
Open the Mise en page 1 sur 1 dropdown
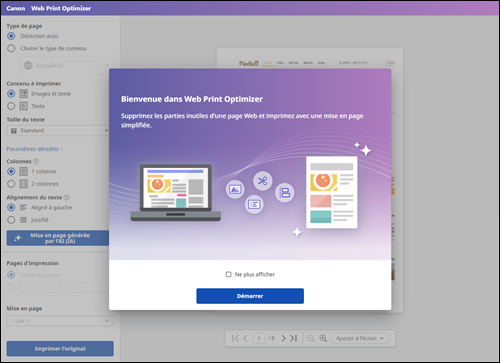(60, 321)
